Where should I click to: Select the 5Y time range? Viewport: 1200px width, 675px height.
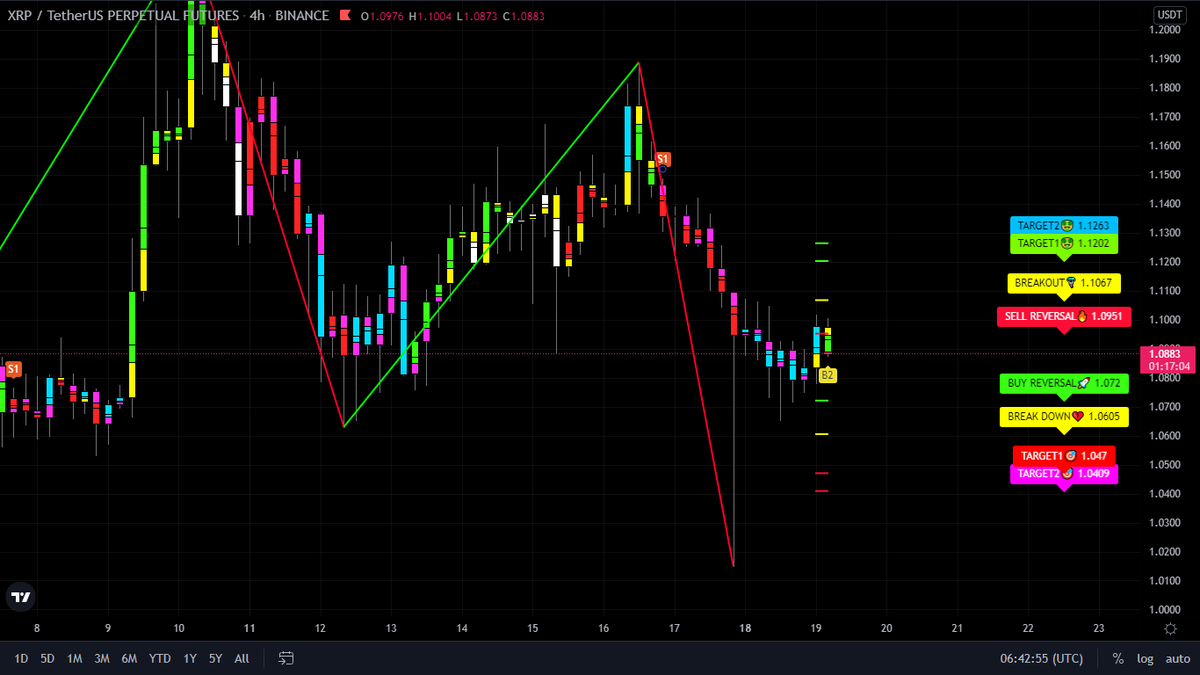point(216,659)
